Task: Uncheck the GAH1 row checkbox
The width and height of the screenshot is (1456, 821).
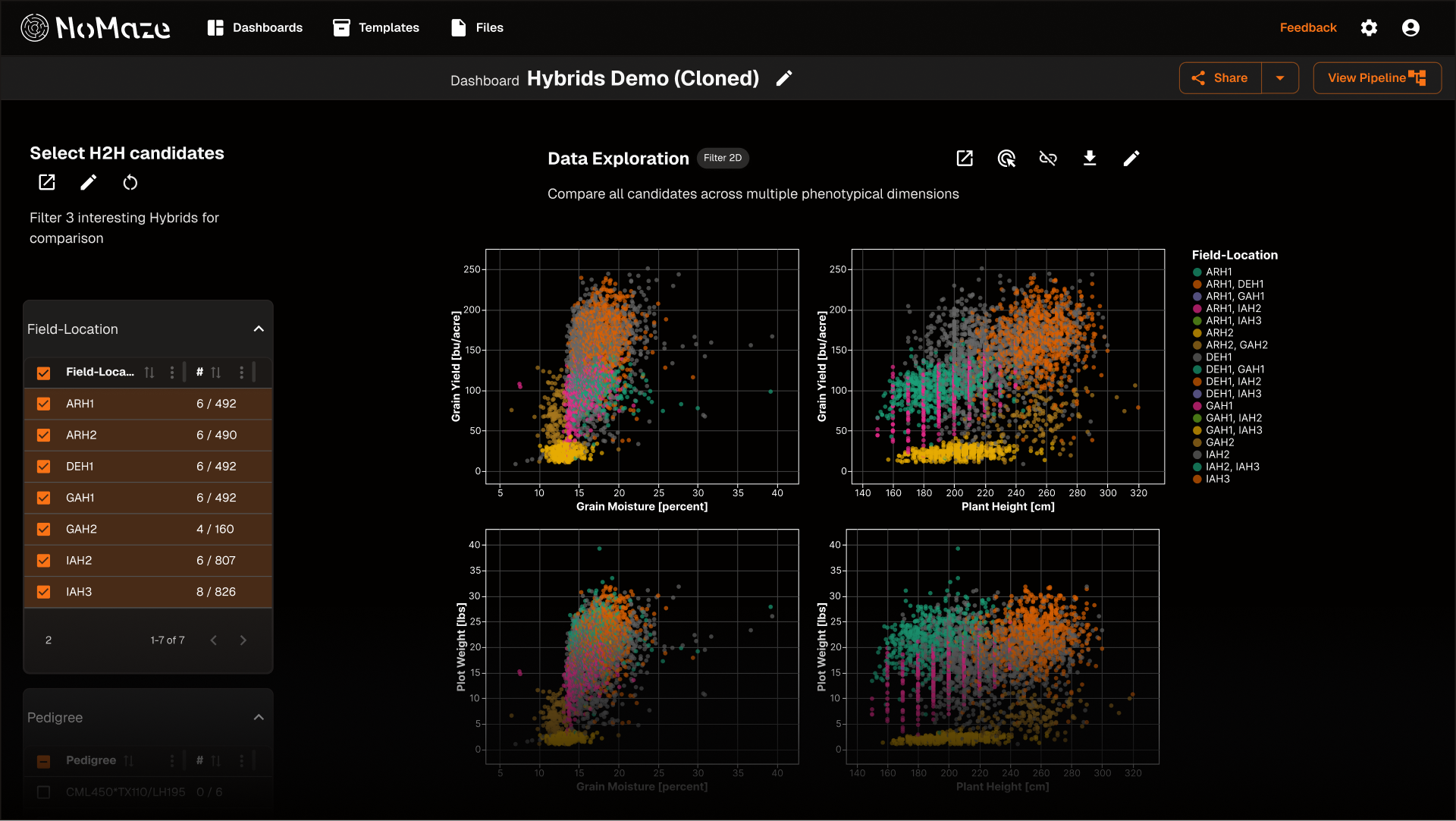Action: coord(43,498)
